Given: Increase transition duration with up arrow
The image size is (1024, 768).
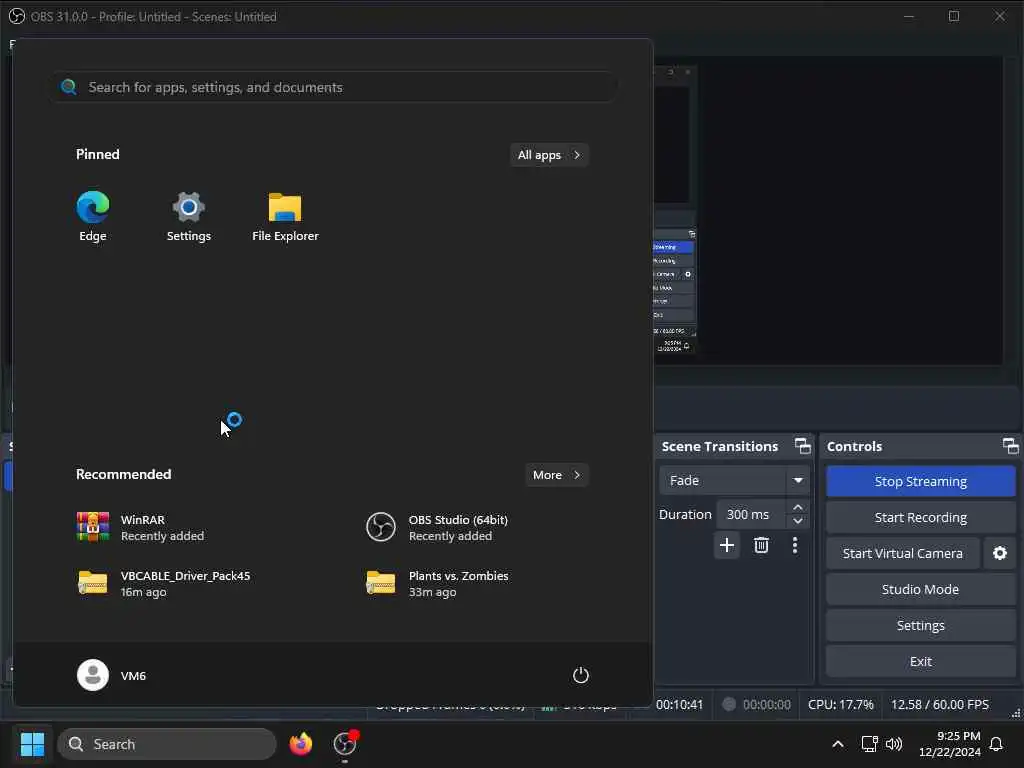Looking at the screenshot, I should tap(797, 507).
